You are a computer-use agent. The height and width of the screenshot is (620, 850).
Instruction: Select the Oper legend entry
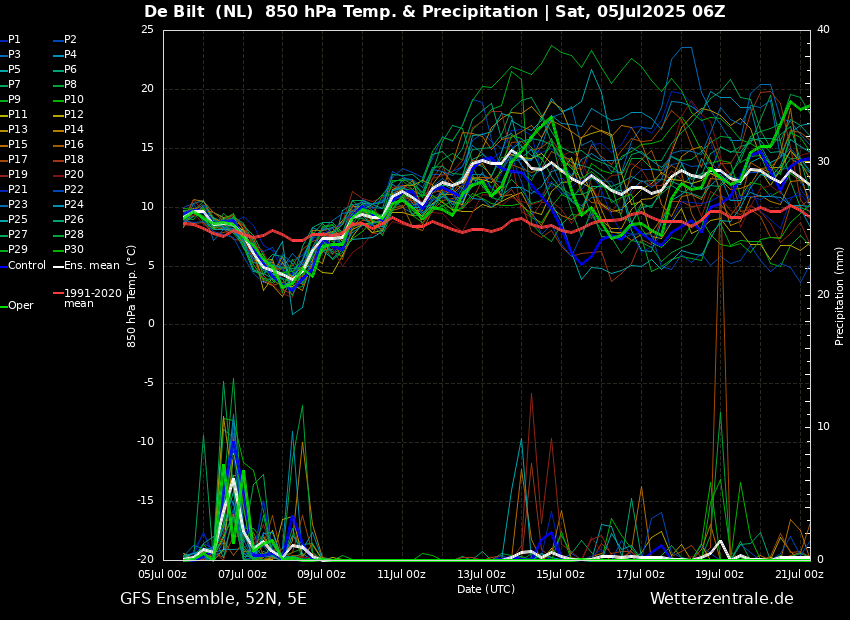coord(20,306)
